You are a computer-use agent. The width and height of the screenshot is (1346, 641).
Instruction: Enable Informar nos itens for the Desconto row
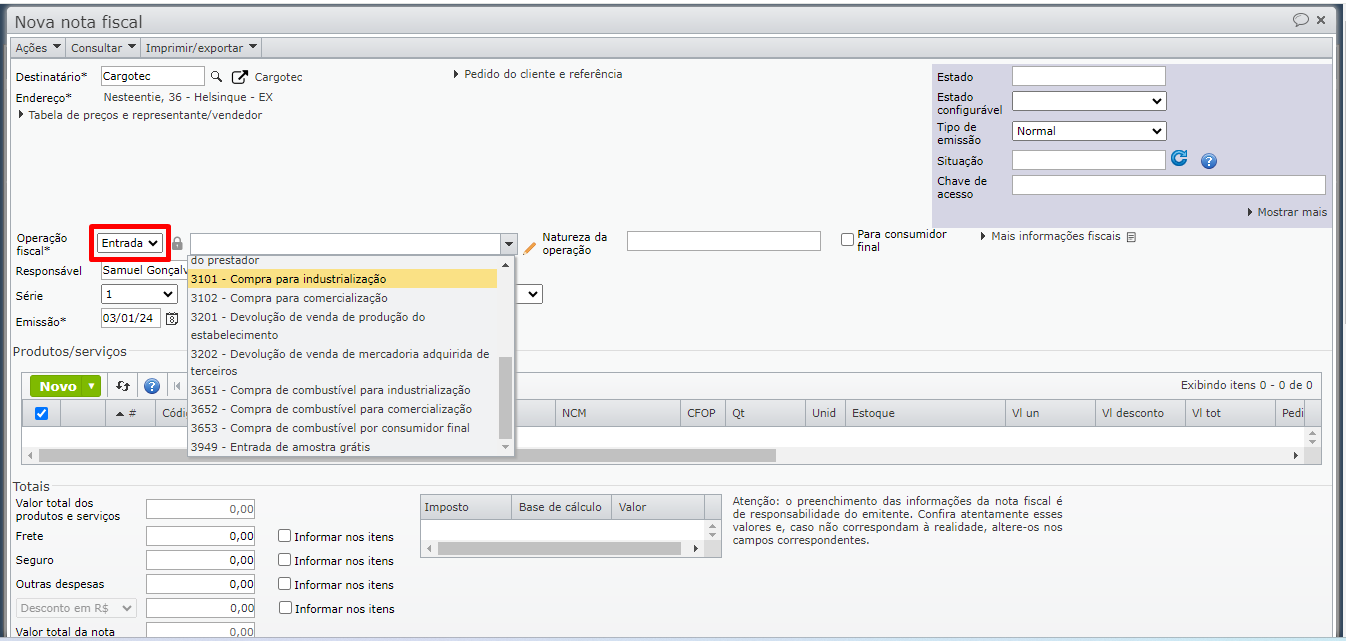(285, 608)
